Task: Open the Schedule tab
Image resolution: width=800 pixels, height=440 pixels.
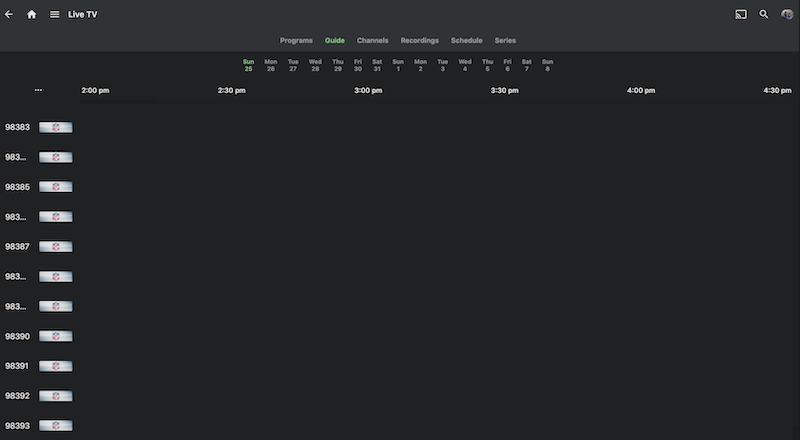Action: point(466,40)
